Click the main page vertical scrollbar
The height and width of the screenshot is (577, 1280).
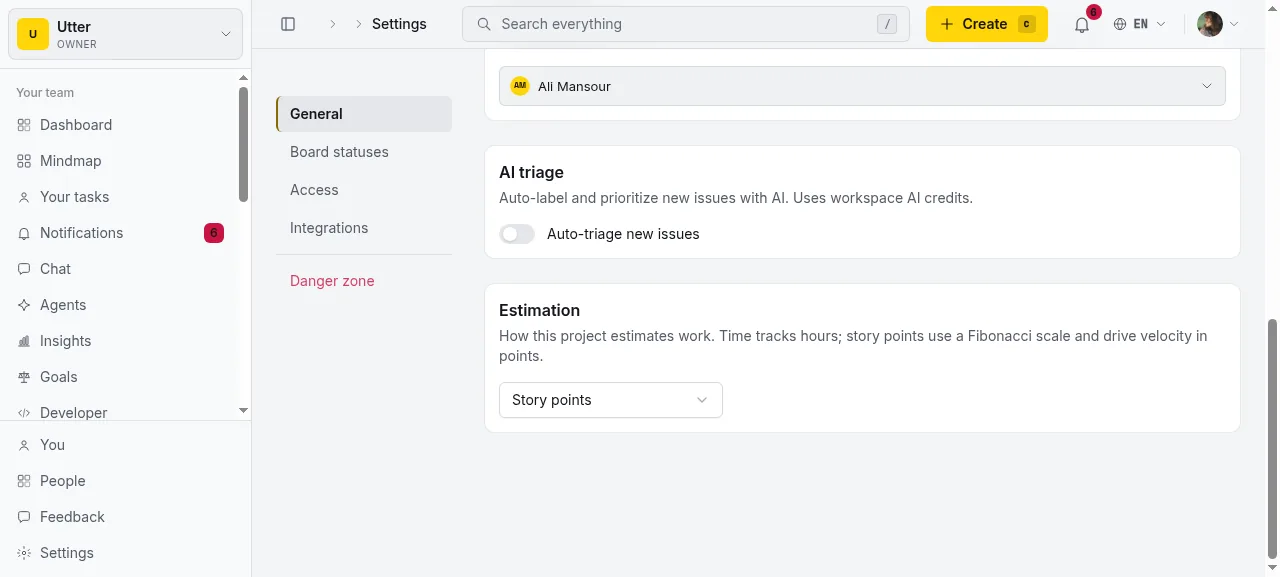[1272, 440]
